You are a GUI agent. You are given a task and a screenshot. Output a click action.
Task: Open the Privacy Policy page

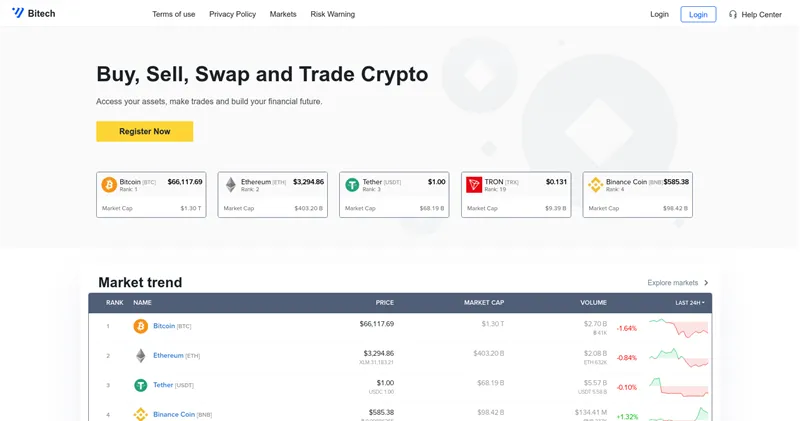click(x=232, y=14)
